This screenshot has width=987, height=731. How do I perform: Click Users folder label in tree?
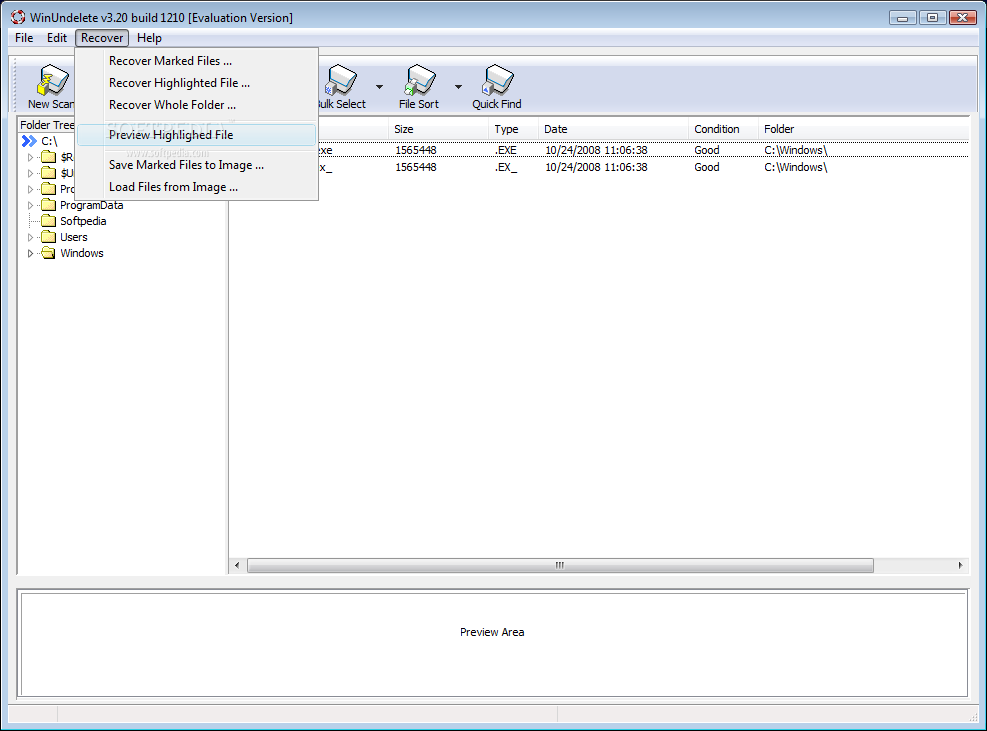click(x=74, y=237)
